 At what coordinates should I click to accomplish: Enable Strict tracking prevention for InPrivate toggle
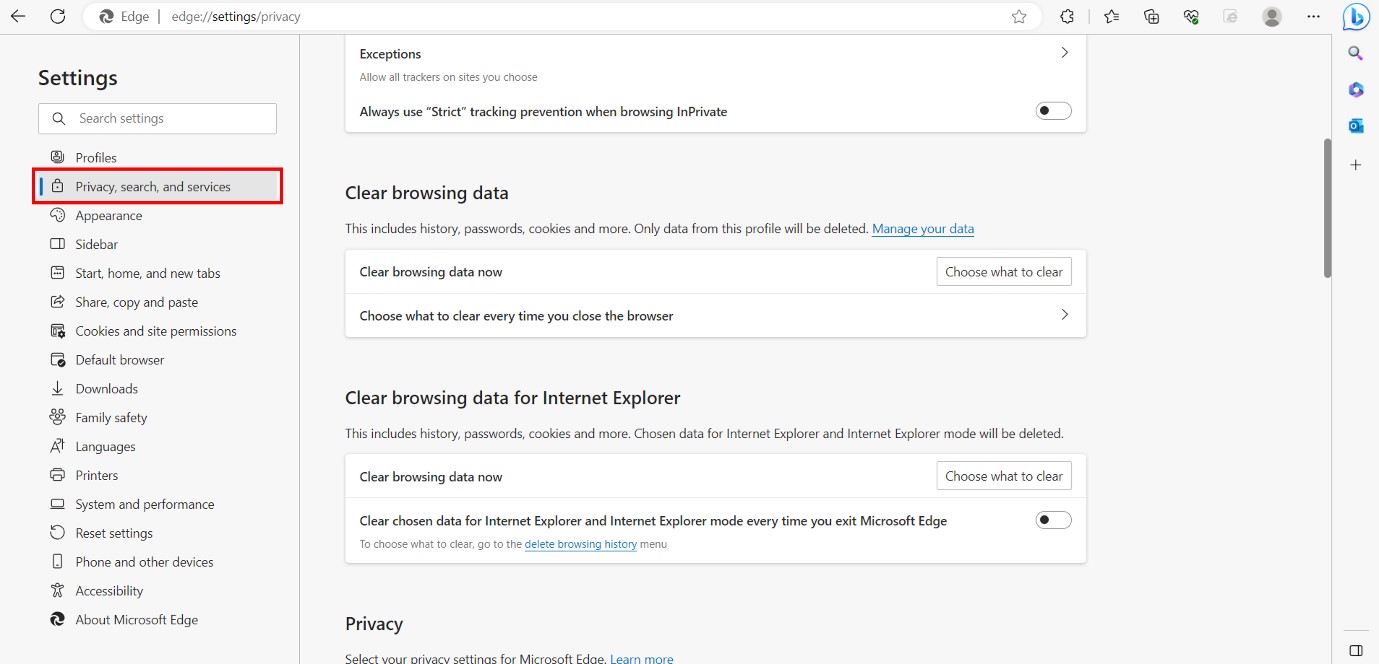pos(1053,111)
